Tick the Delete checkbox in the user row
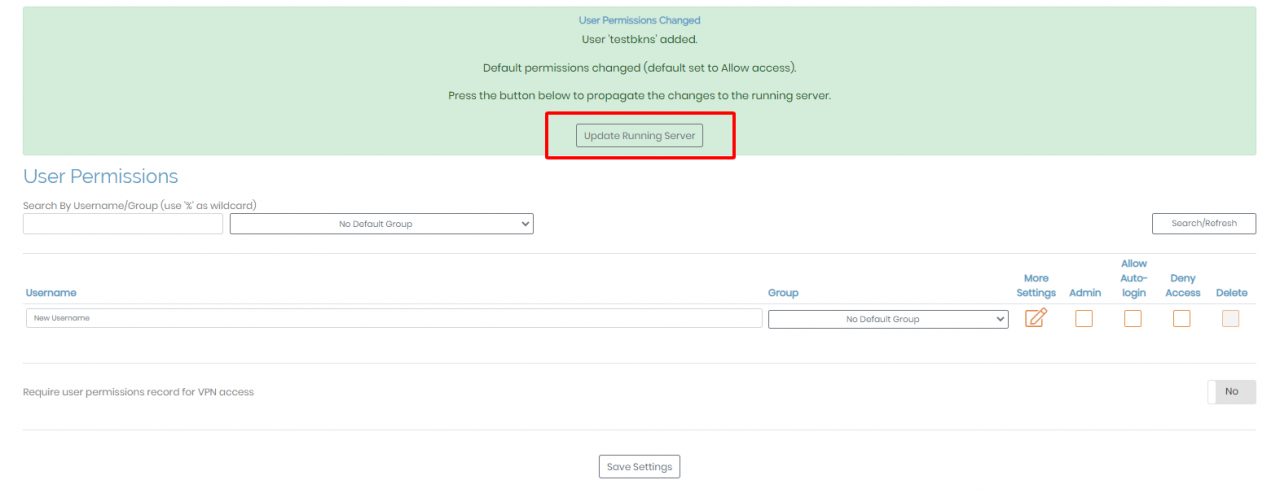Image resolution: width=1280 pixels, height=493 pixels. click(x=1231, y=319)
